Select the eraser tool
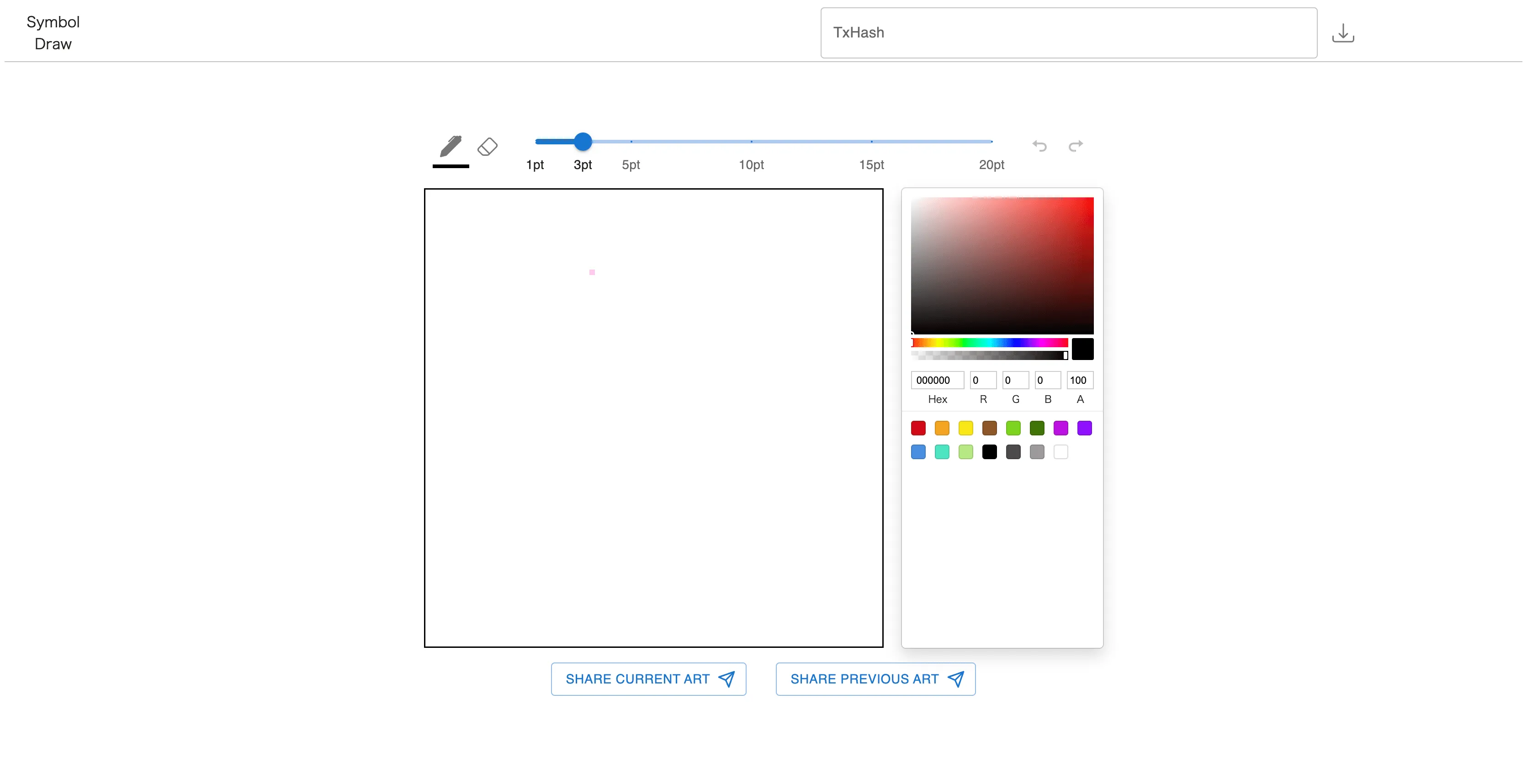This screenshot has width=1527, height=784. (487, 146)
